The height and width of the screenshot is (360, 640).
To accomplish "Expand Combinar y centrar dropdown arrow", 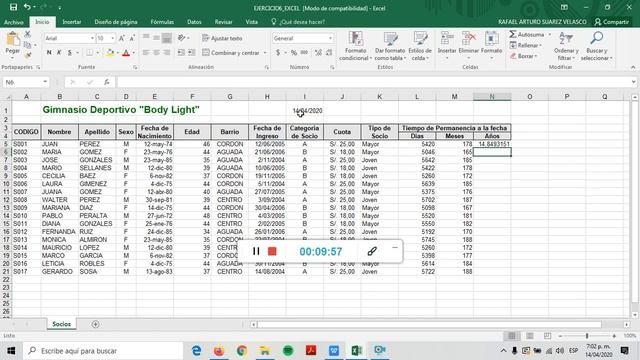I will [265, 53].
